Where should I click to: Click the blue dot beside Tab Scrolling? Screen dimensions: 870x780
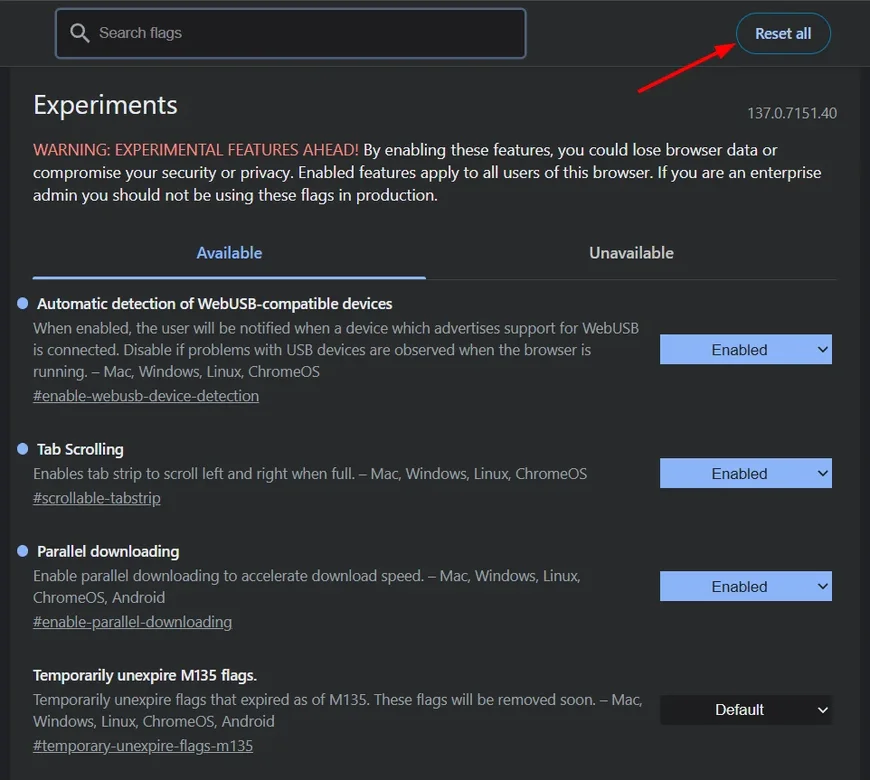tap(23, 449)
